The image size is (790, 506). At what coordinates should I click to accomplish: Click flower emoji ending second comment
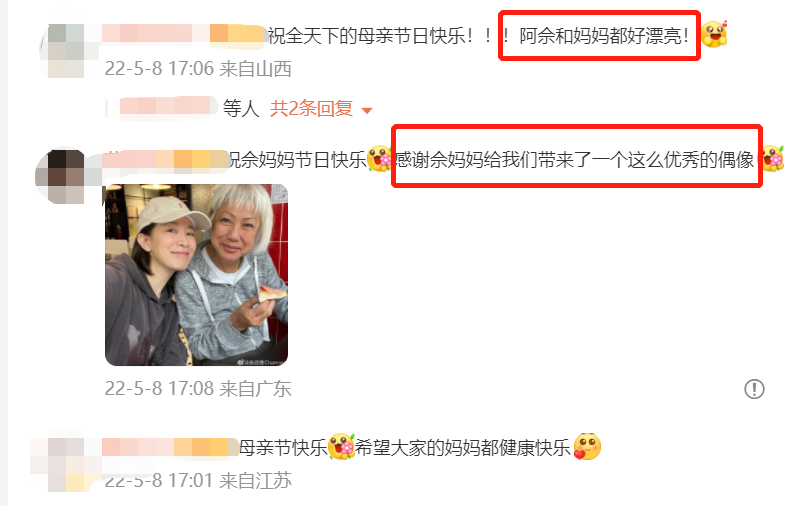click(772, 159)
